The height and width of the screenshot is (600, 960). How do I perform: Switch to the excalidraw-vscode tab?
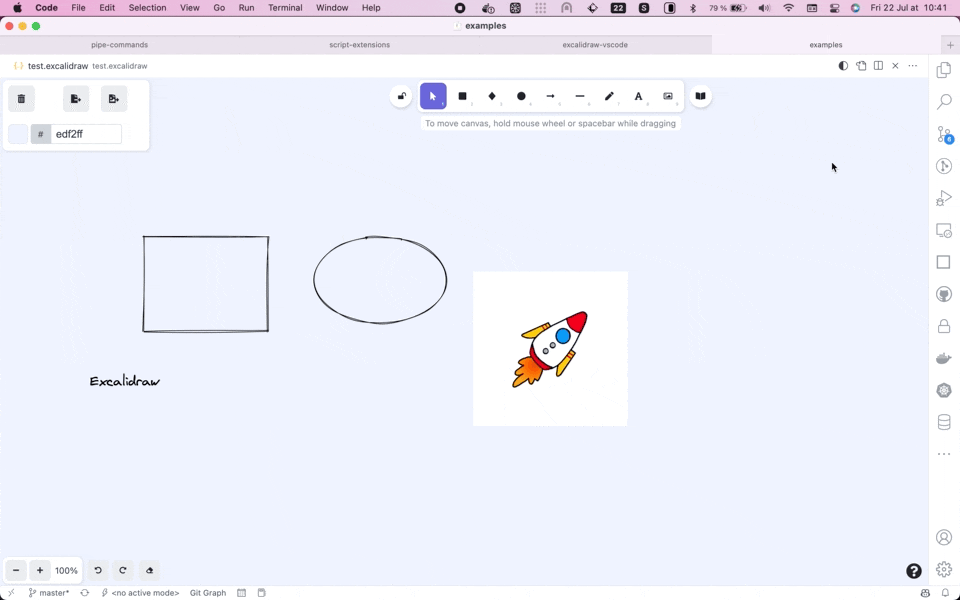click(x=595, y=45)
